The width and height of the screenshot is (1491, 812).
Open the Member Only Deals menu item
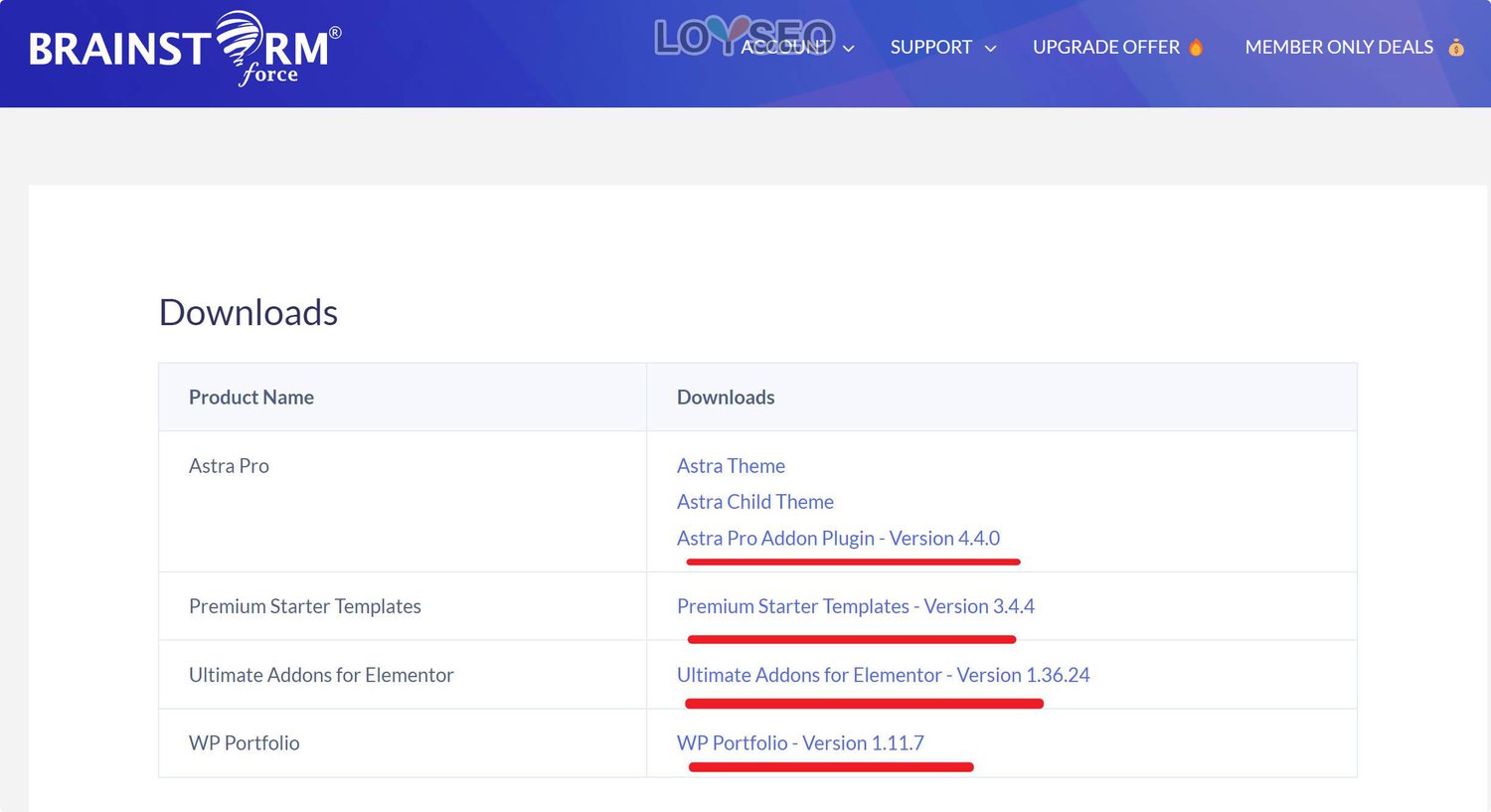[x=1339, y=47]
